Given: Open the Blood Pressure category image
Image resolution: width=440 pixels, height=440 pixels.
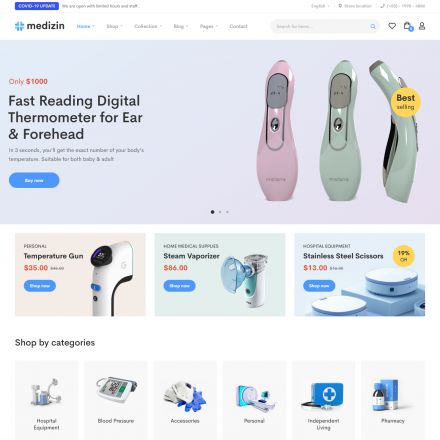Looking at the screenshot, I should tap(116, 390).
